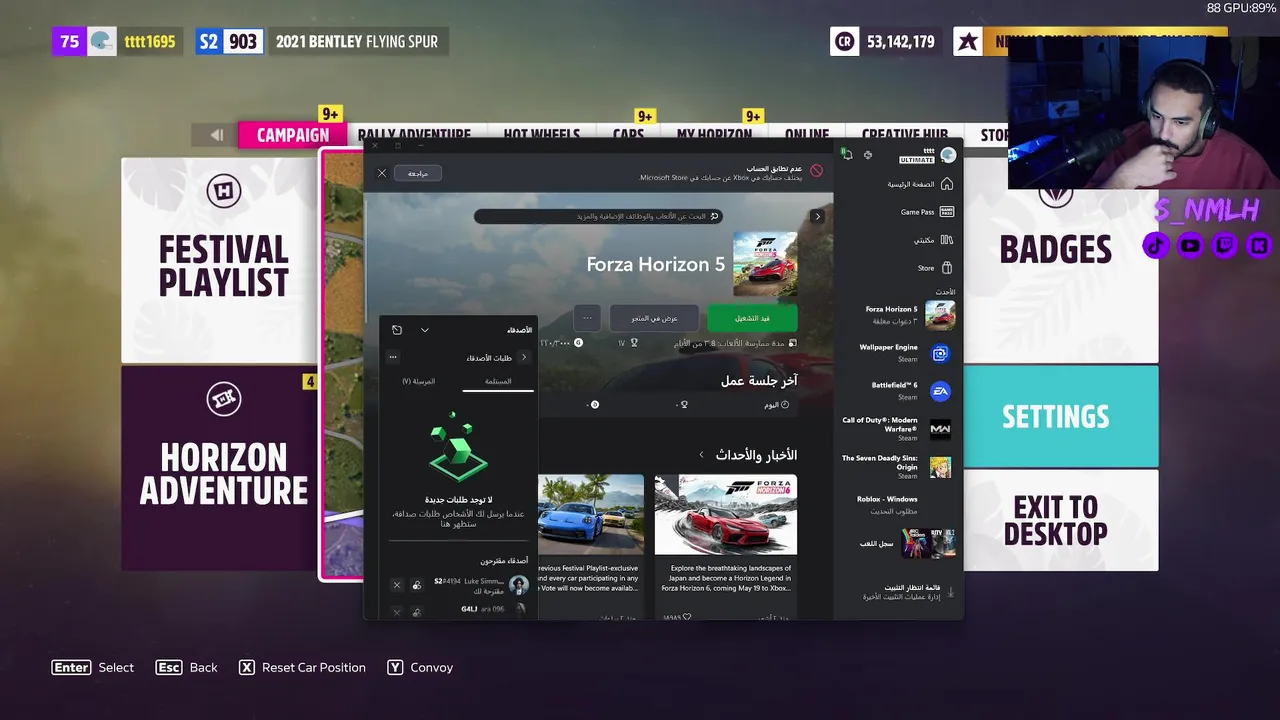Pop out the Friends panel
This screenshot has height=720, width=1280.
397,330
